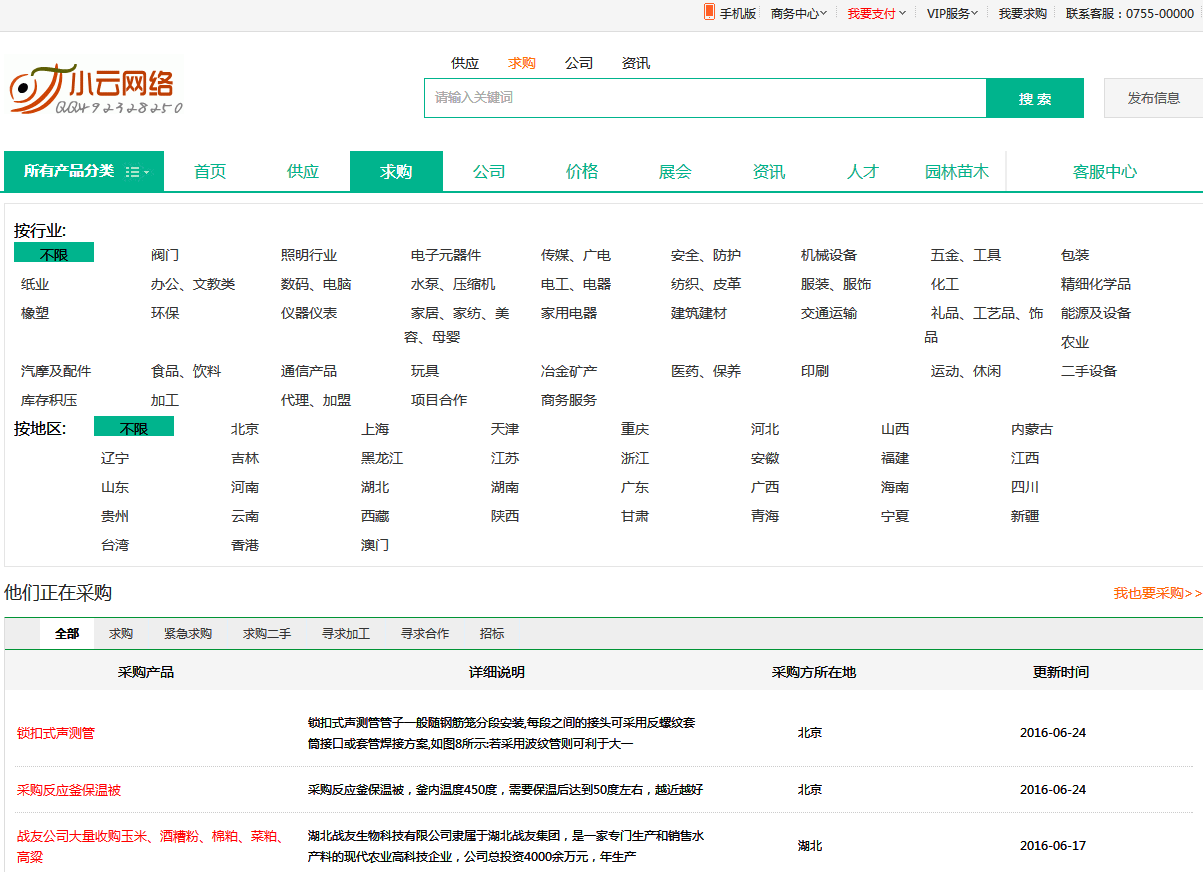This screenshot has height=872, width=1203.
Task: Select the 不限 region filter
Action: (134, 429)
